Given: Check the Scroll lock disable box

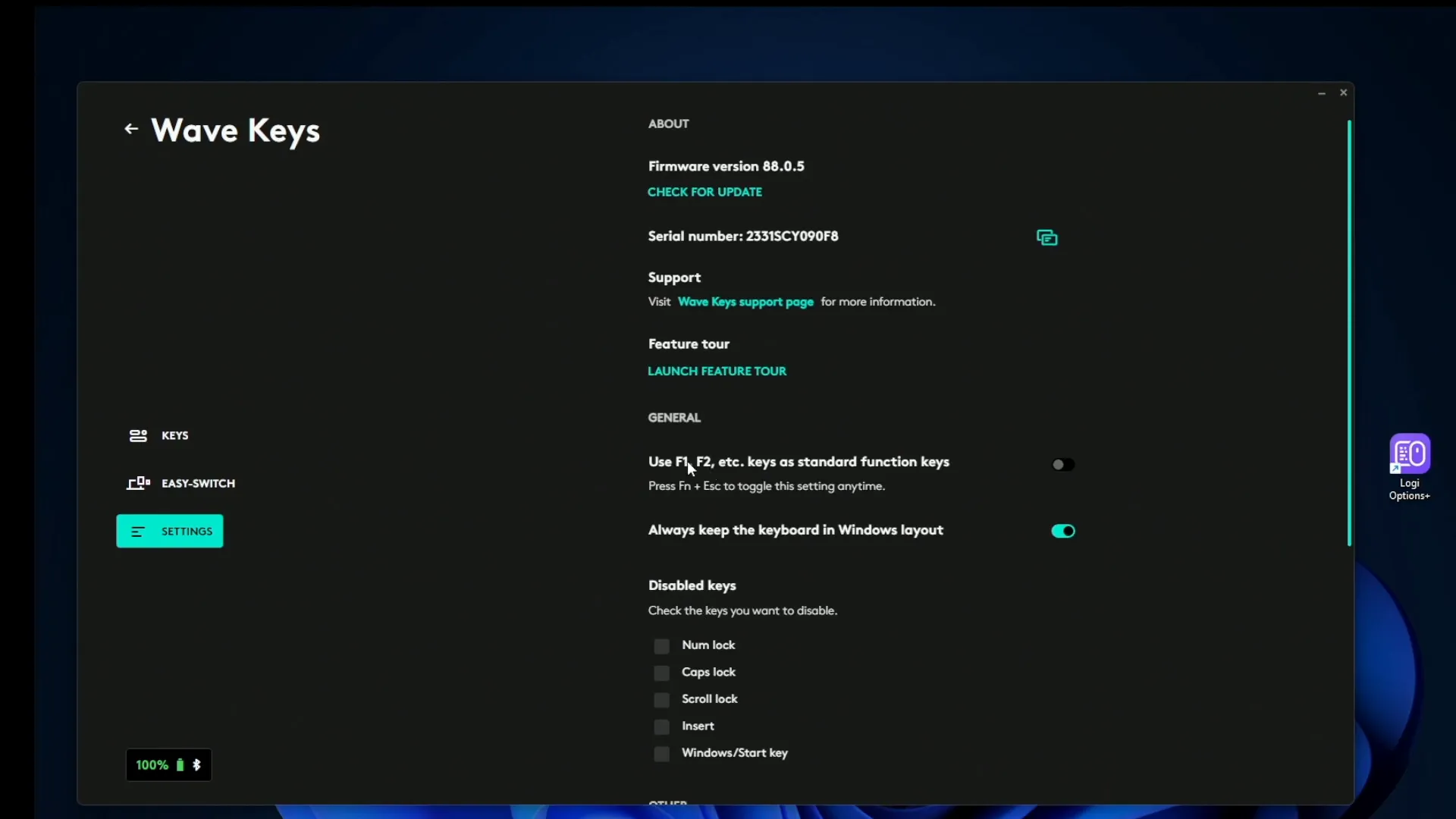Looking at the screenshot, I should pos(661,700).
